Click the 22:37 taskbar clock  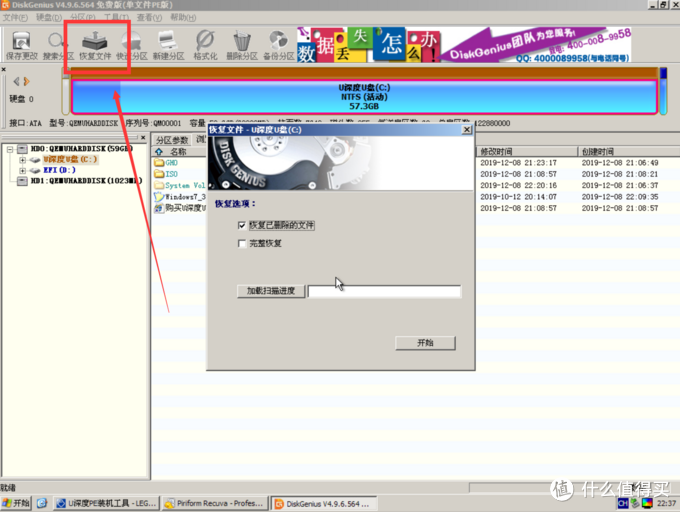(666, 503)
